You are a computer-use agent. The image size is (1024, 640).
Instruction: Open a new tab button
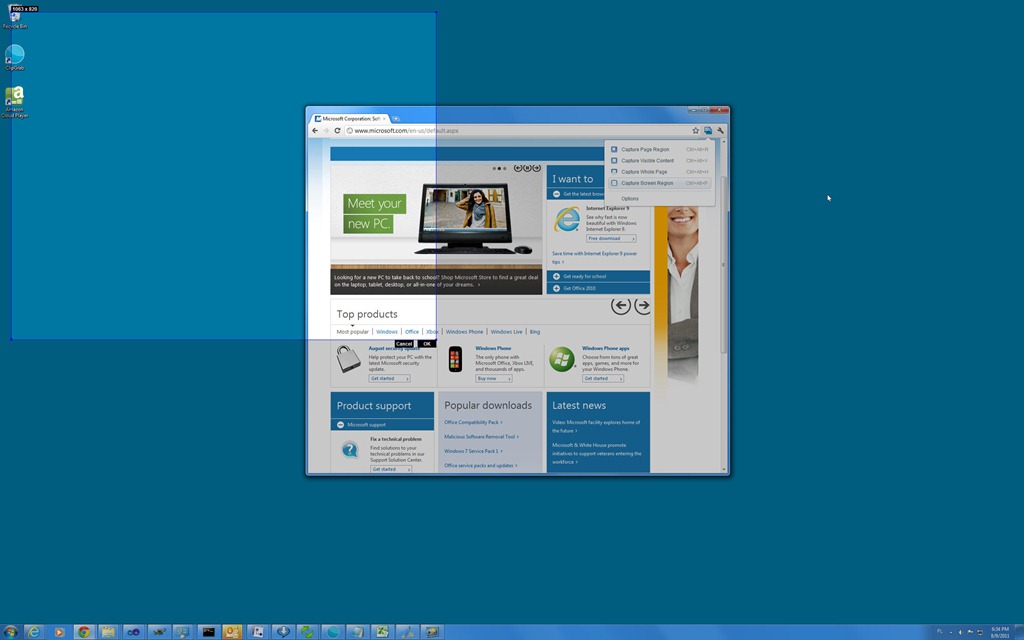click(396, 118)
